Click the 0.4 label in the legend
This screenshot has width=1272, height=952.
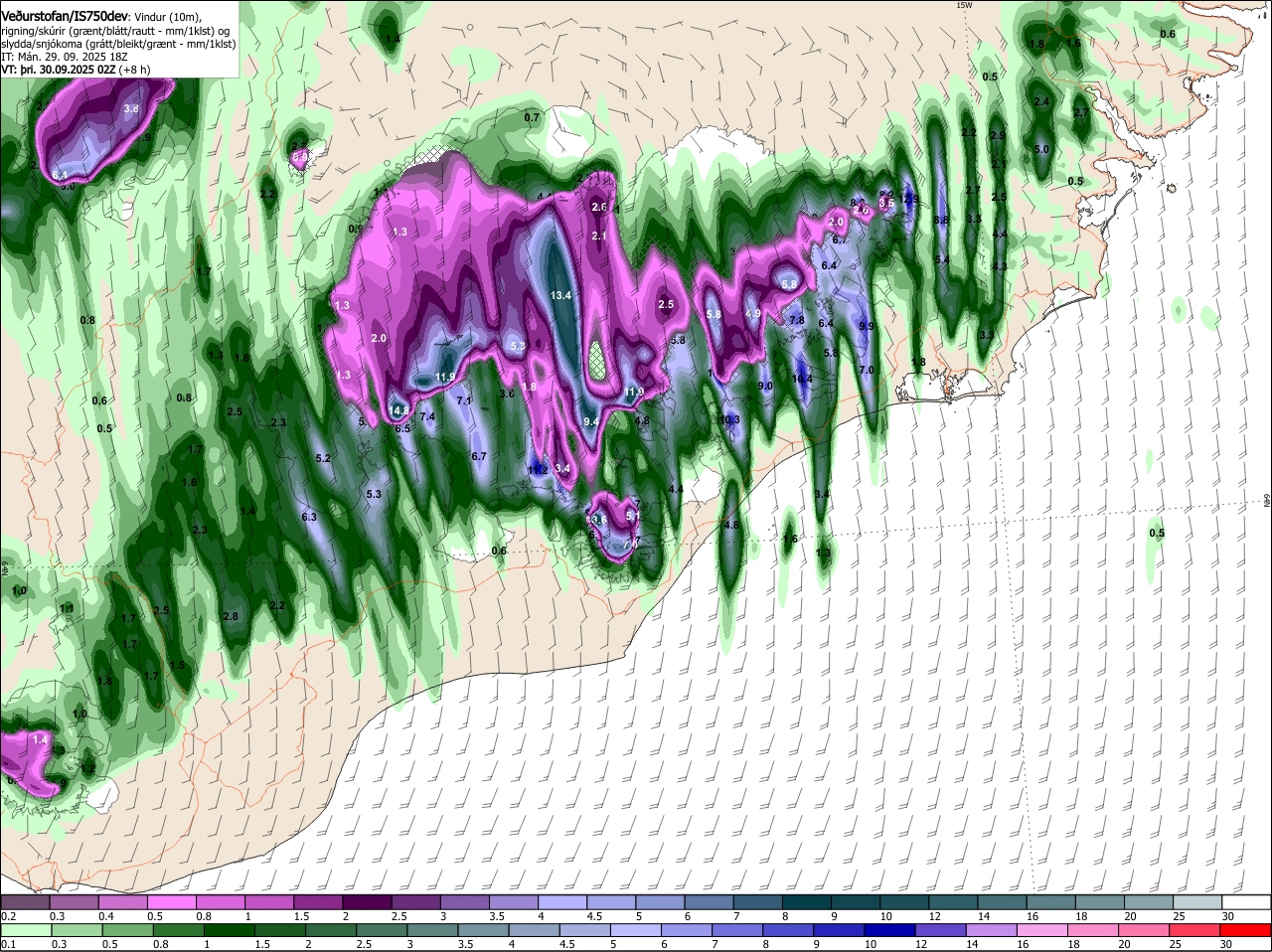coord(106,916)
